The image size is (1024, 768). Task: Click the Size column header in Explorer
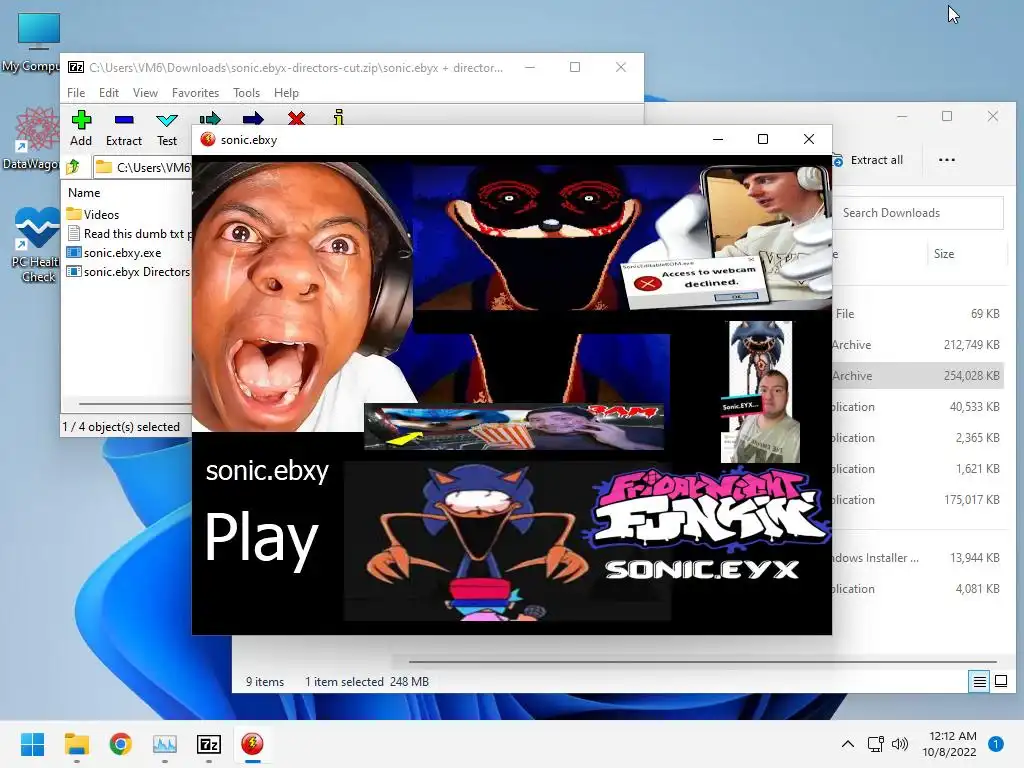944,254
